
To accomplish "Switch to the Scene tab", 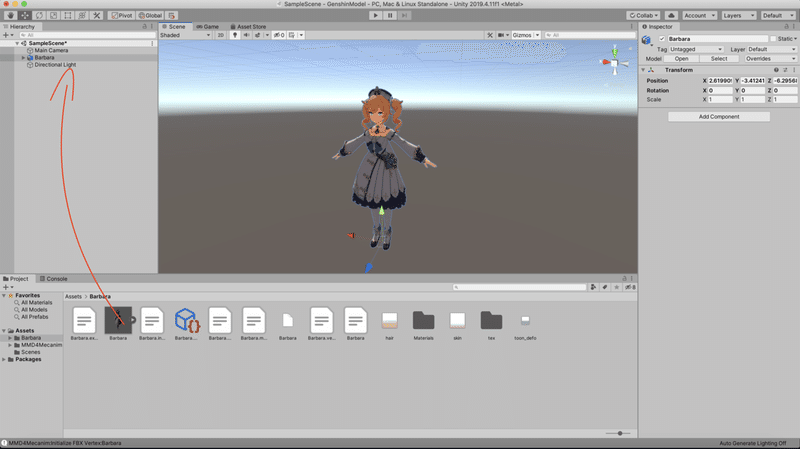I will [x=174, y=27].
